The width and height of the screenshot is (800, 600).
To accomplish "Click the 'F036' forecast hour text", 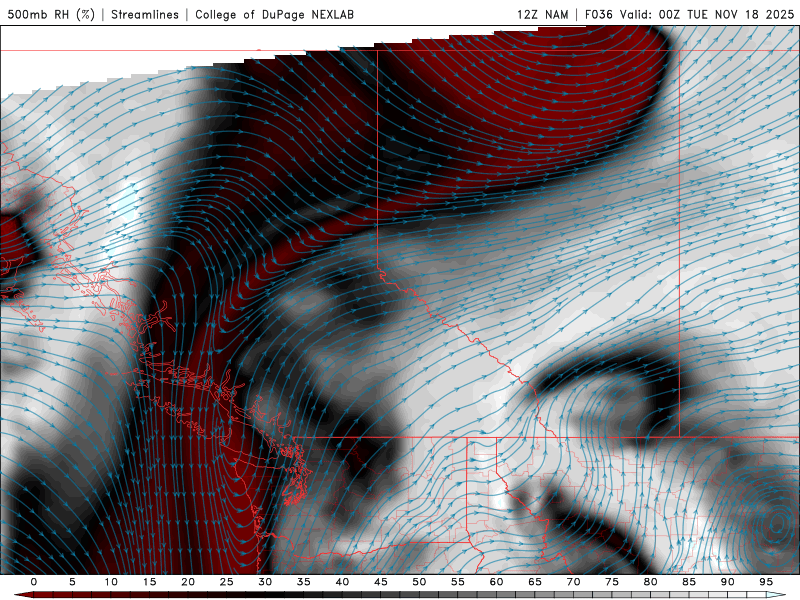I will pyautogui.click(x=598, y=14).
